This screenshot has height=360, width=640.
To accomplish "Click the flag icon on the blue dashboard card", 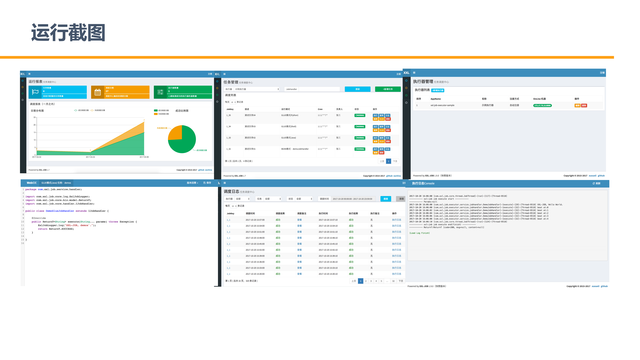I will (x=36, y=92).
